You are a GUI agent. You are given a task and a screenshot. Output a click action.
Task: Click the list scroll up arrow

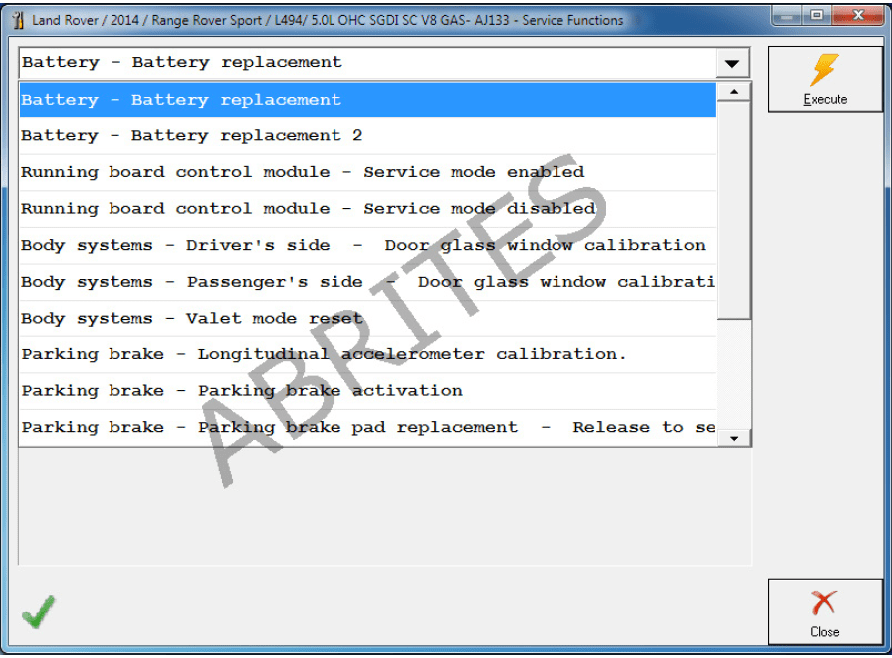(x=734, y=92)
